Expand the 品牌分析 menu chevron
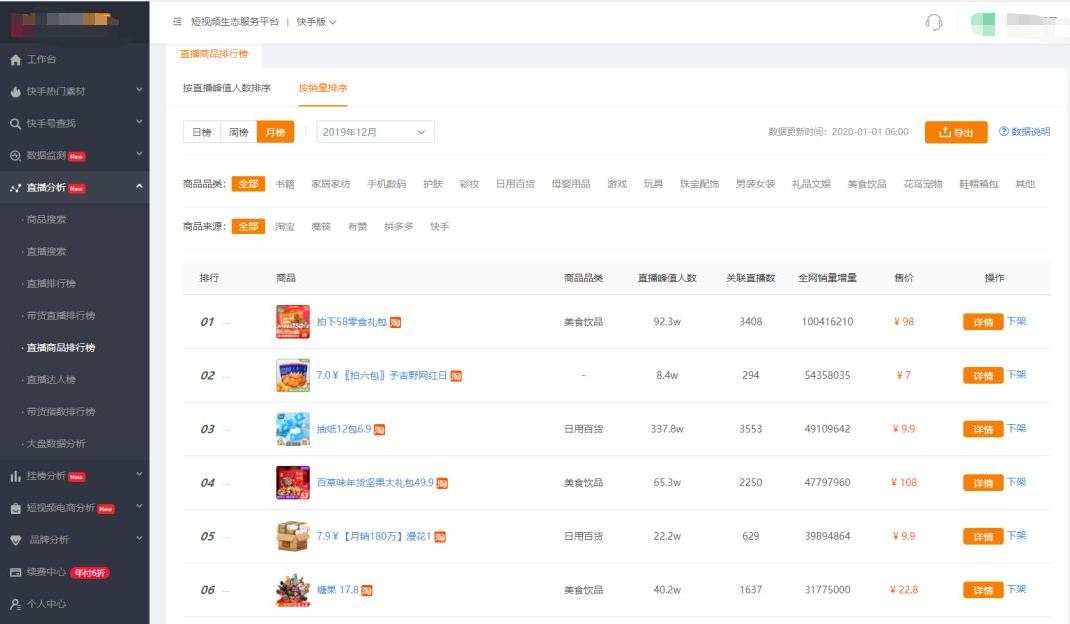 [x=139, y=538]
